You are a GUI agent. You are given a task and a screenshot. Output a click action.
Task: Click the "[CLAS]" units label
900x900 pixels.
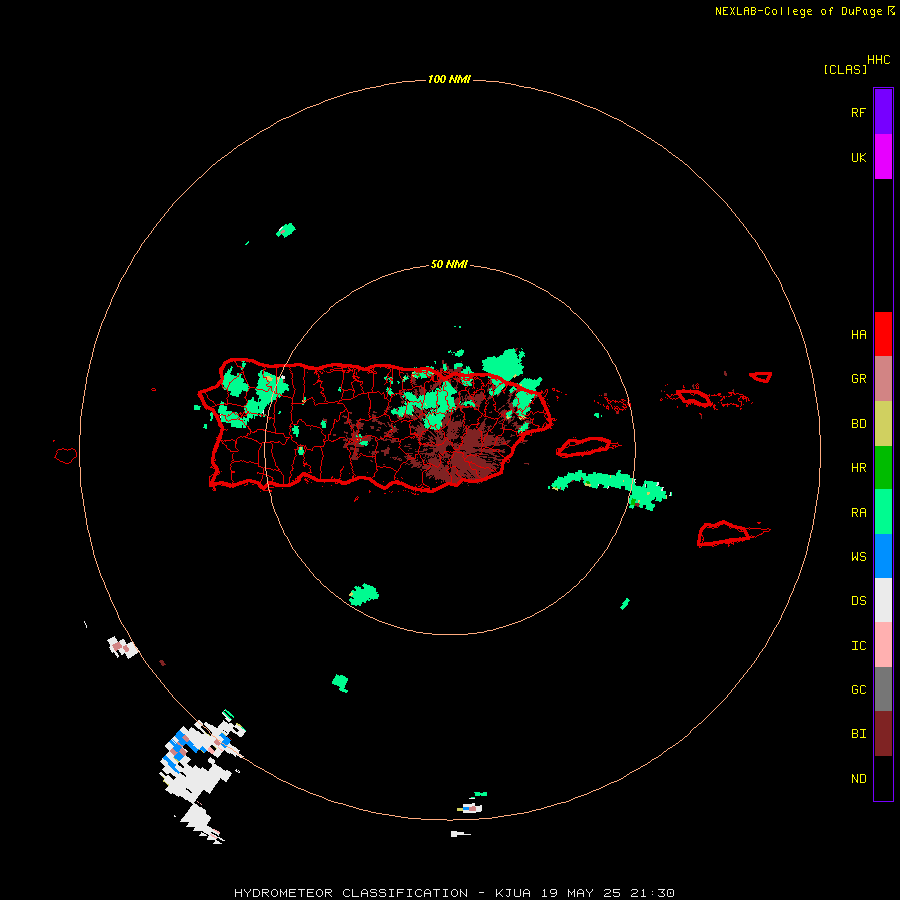[x=845, y=69]
